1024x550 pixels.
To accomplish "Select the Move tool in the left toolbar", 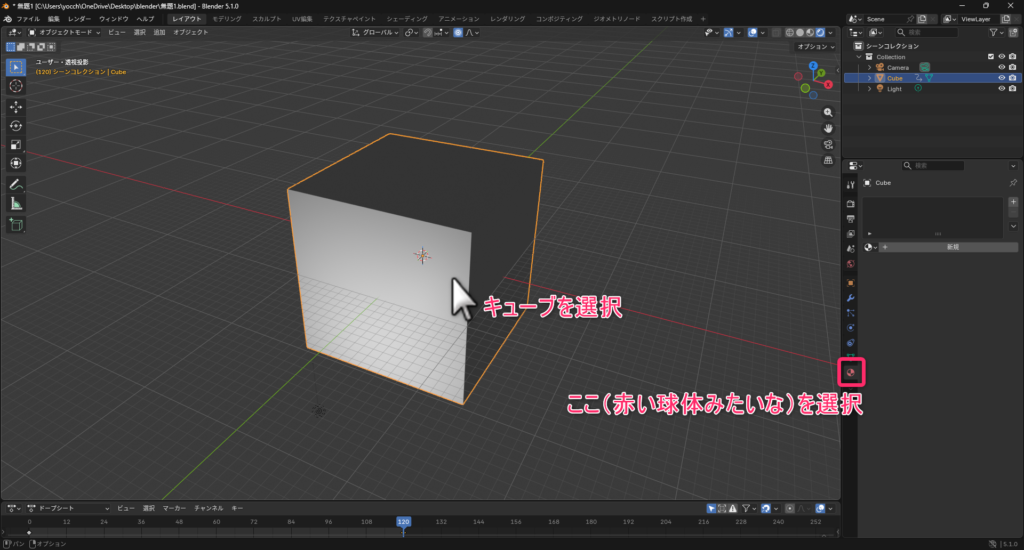I will [16, 106].
